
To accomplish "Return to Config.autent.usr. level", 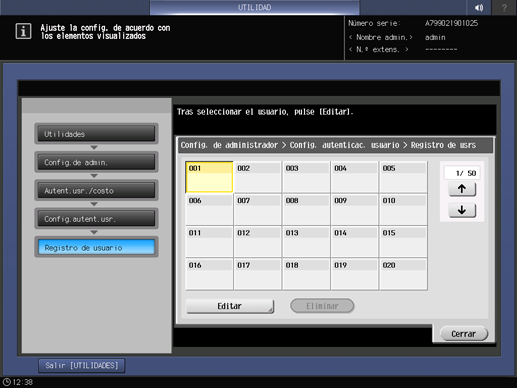I will pos(96,219).
